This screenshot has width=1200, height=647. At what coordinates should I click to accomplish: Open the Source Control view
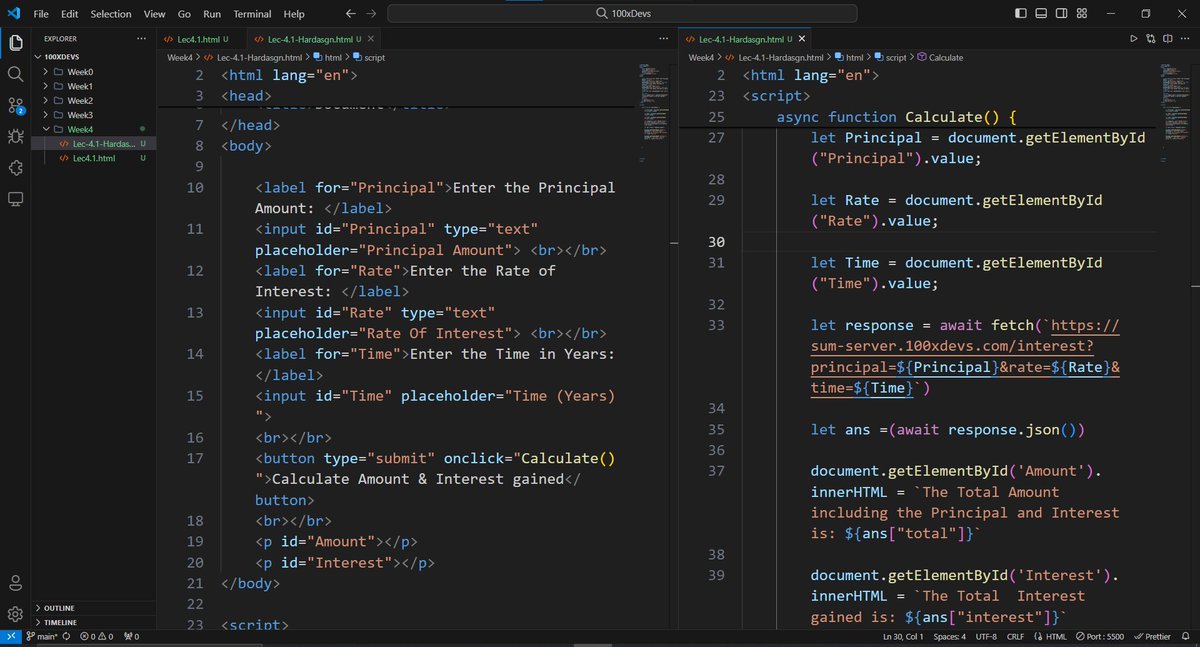click(x=15, y=105)
